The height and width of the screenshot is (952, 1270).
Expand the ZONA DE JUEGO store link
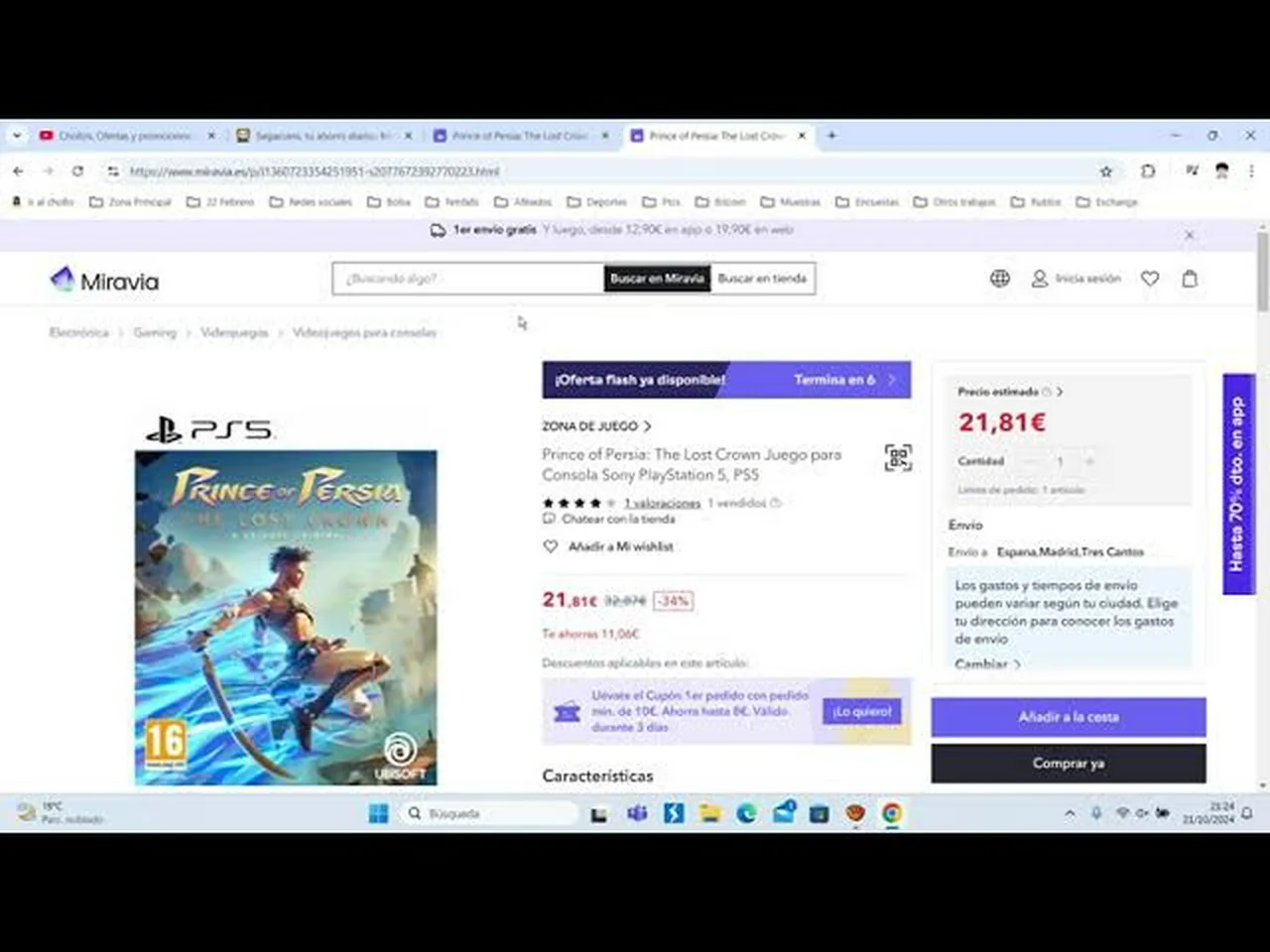[x=596, y=426]
